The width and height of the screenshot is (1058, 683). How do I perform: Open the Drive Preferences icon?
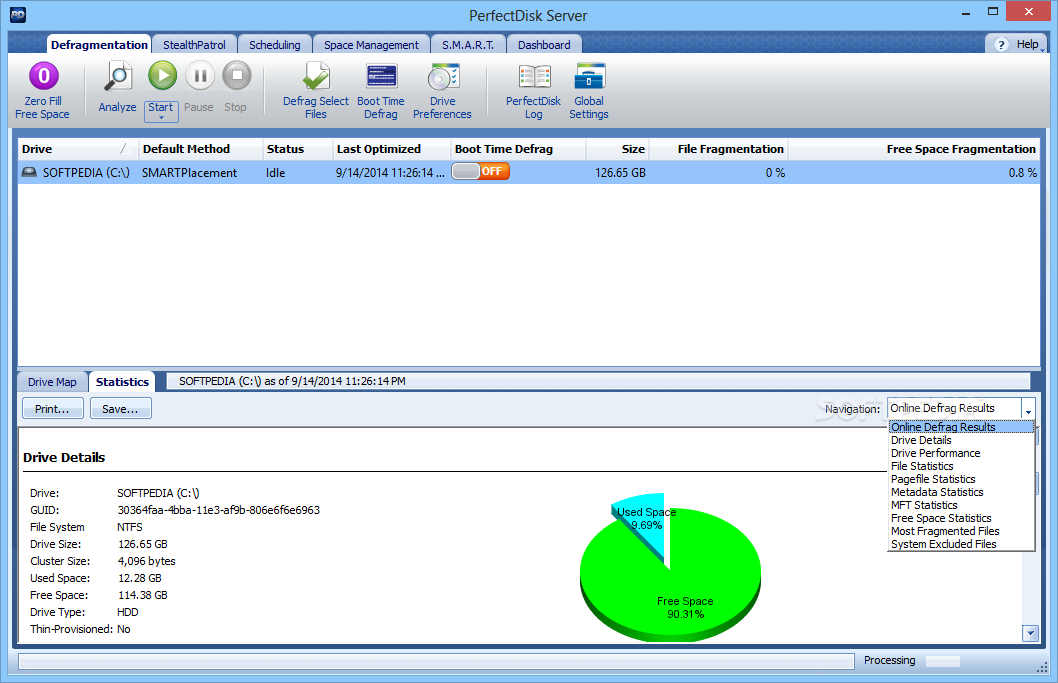click(x=443, y=77)
